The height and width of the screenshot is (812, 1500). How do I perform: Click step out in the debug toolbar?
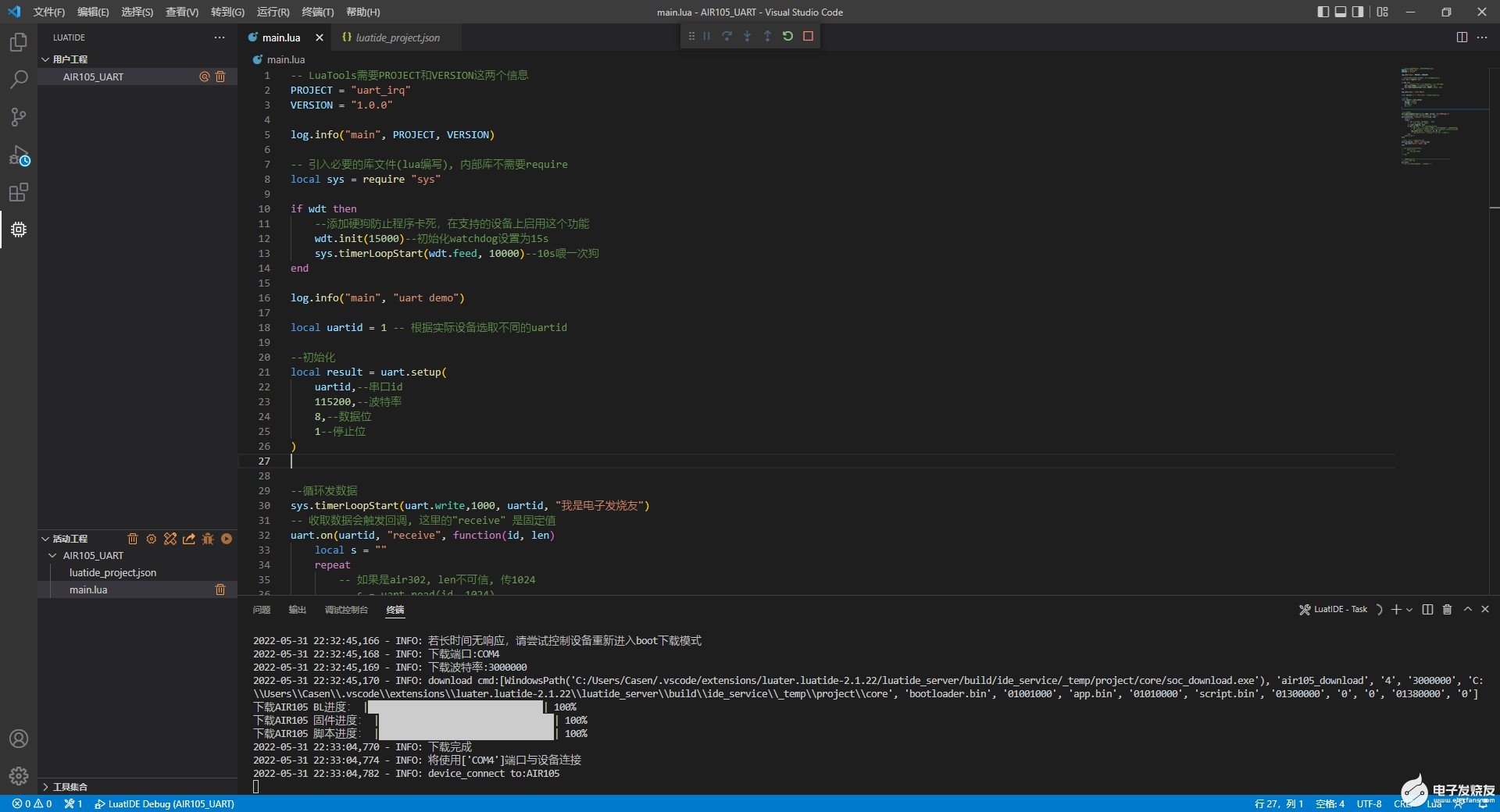tap(767, 36)
